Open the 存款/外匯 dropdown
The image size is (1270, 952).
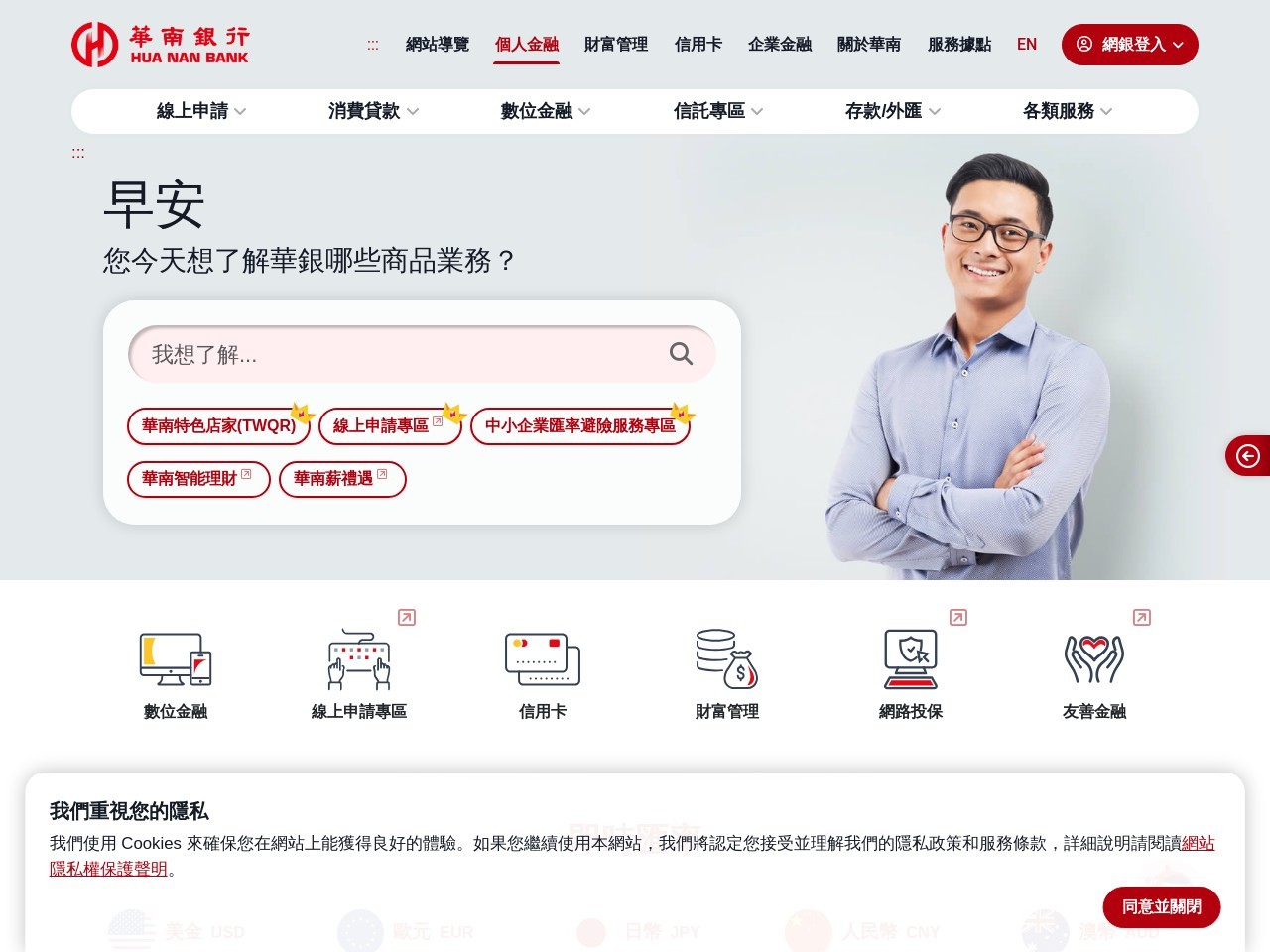(x=893, y=111)
